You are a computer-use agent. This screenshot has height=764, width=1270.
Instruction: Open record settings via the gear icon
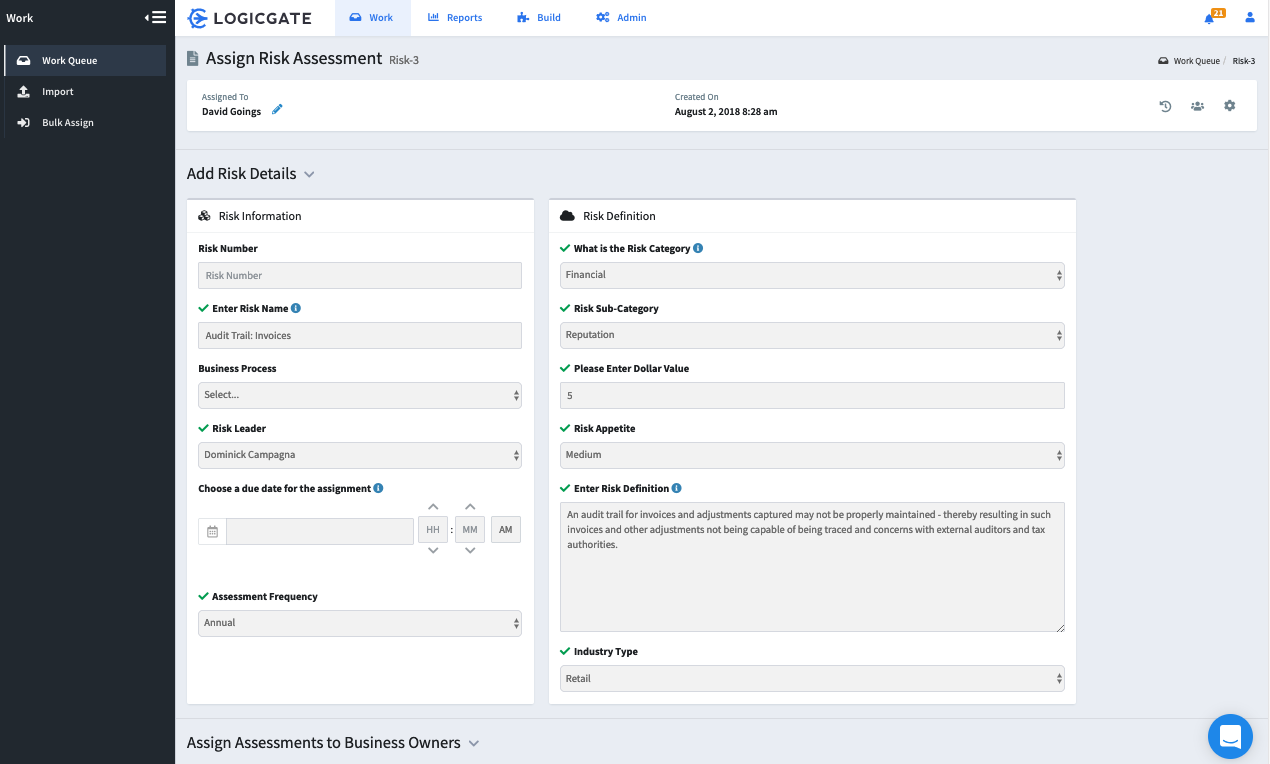pos(1229,105)
